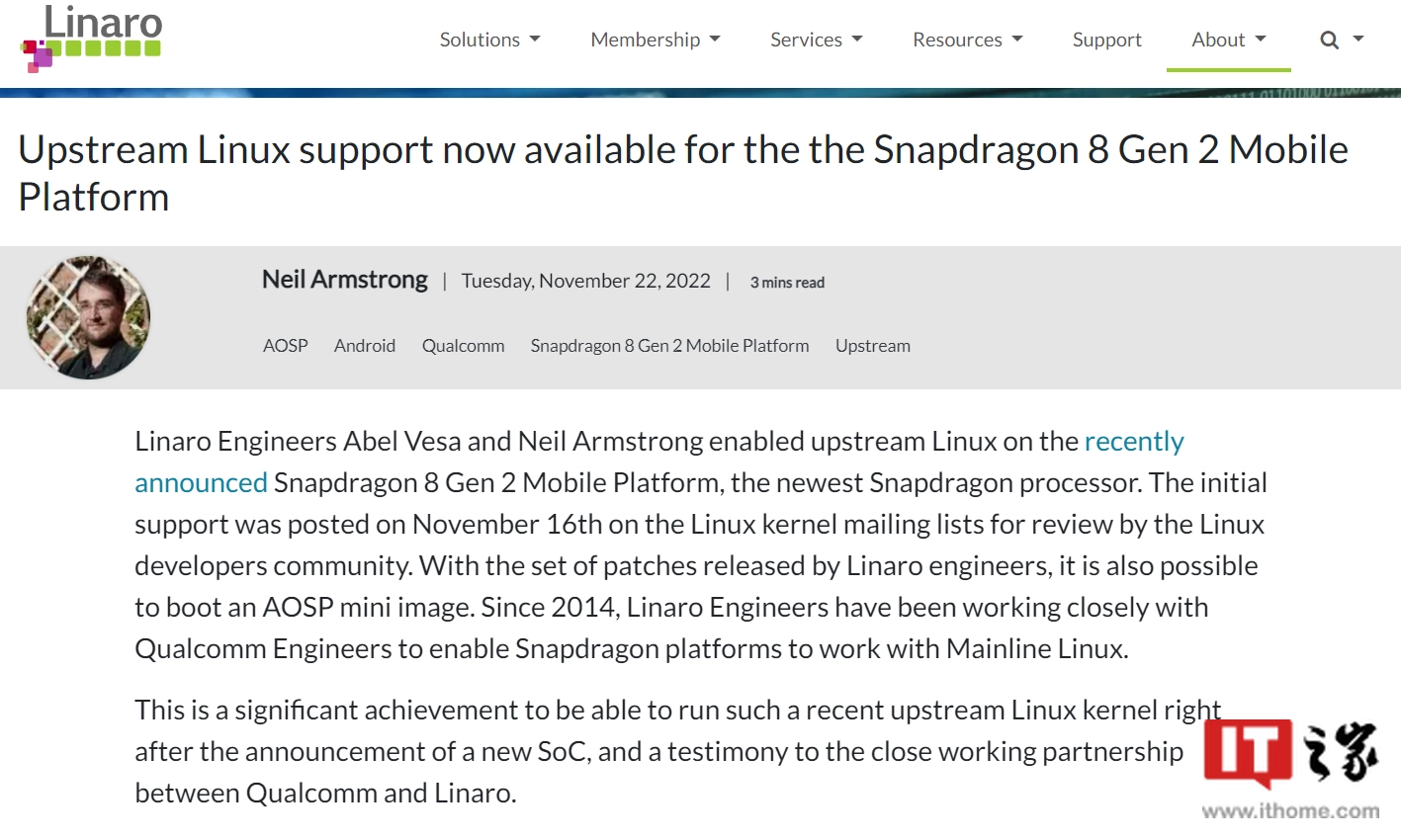Expand the Membership dropdown menu
The image size is (1401, 840).
[655, 40]
